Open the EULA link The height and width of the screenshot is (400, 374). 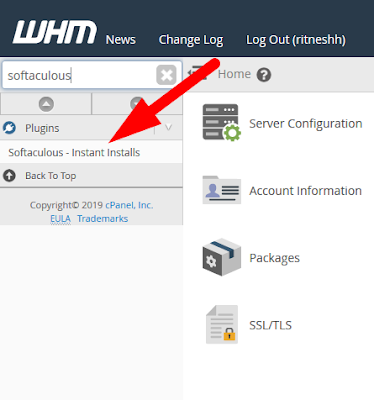coord(60,219)
